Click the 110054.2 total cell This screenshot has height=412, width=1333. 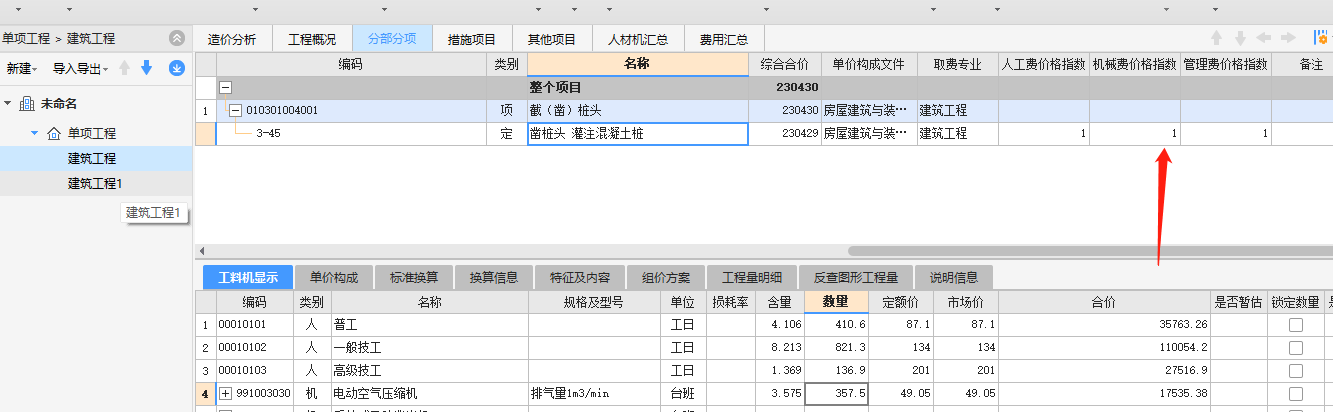pyautogui.click(x=1104, y=347)
